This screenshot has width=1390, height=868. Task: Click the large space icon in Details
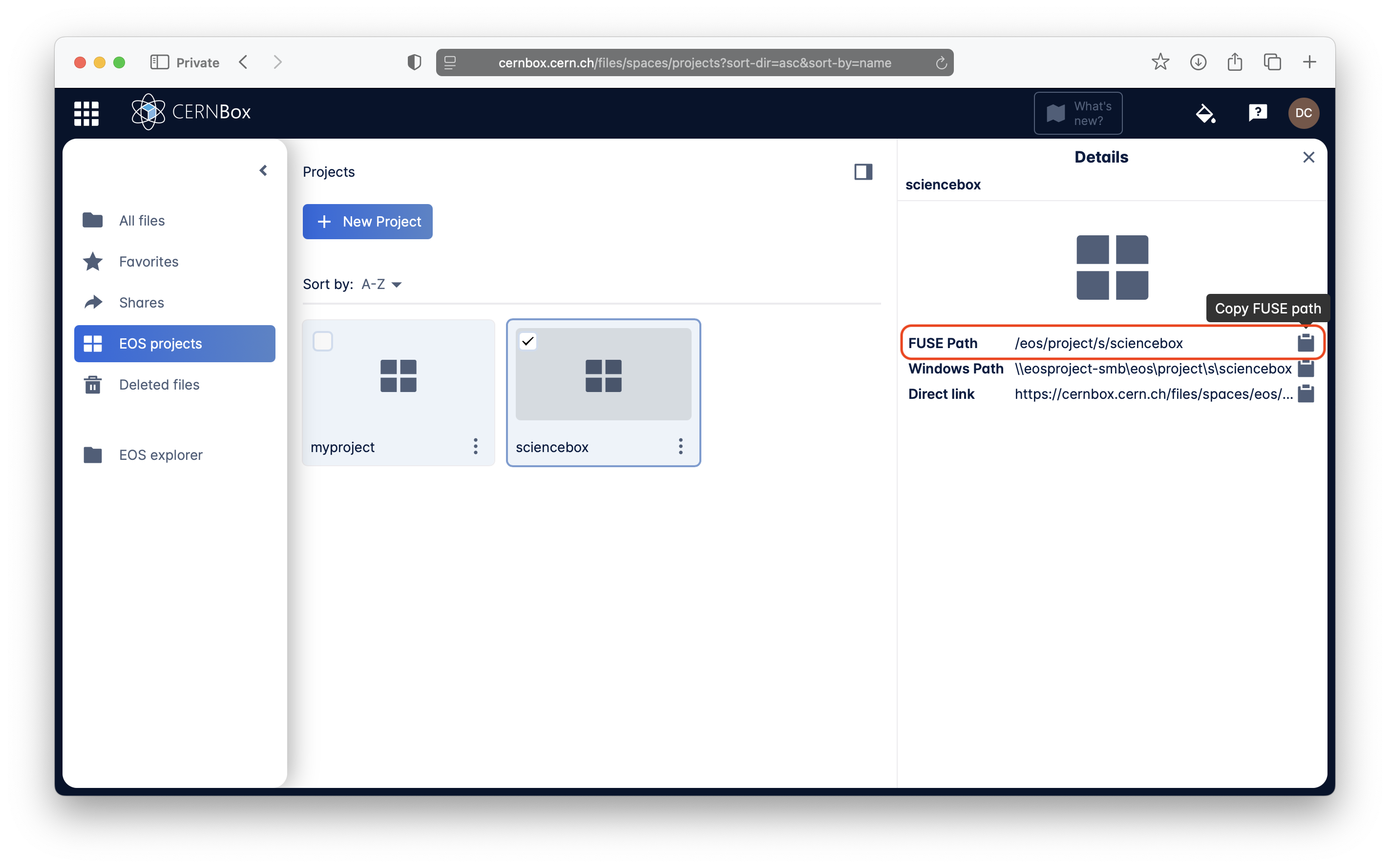click(1112, 268)
